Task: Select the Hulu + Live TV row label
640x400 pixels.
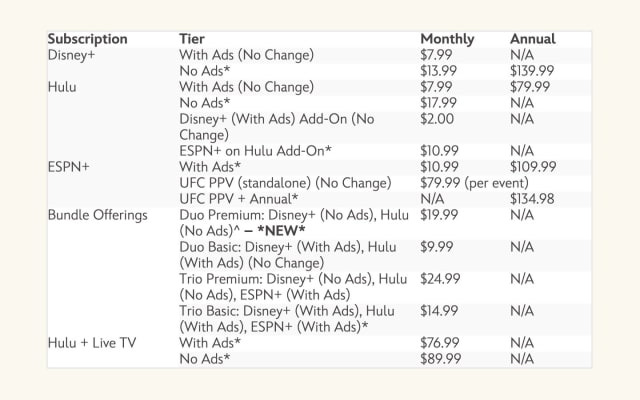Action: click(91, 343)
